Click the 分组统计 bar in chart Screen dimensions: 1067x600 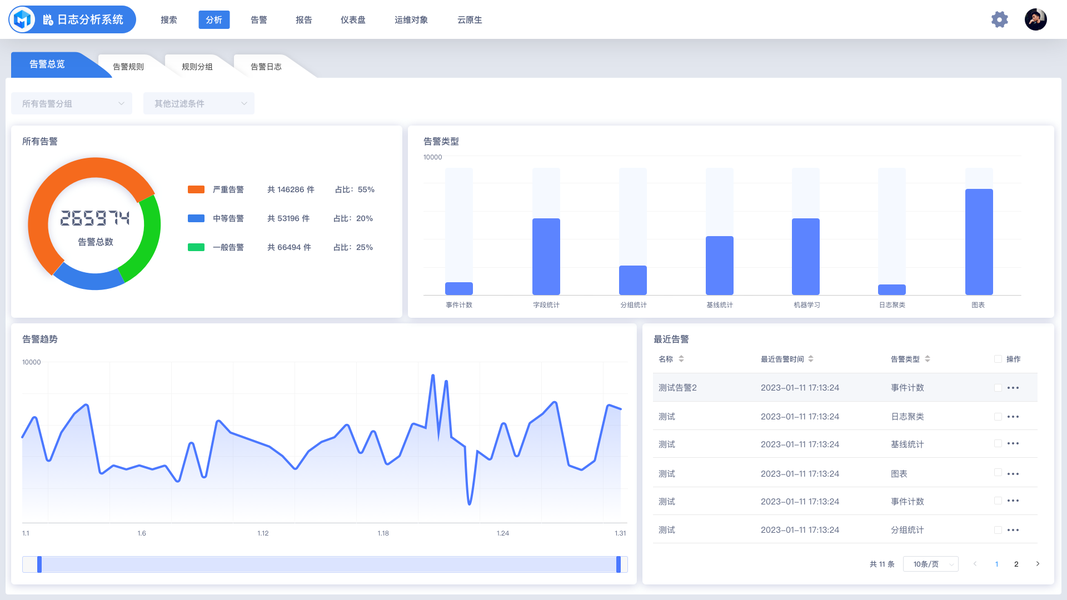[x=633, y=280]
